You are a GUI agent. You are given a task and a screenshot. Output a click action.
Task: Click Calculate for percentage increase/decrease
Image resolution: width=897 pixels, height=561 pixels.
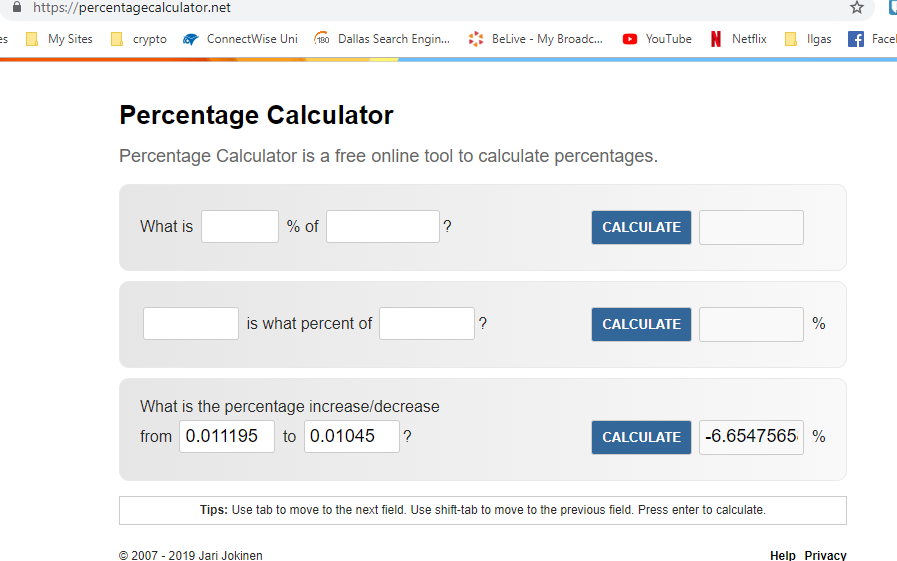click(641, 437)
